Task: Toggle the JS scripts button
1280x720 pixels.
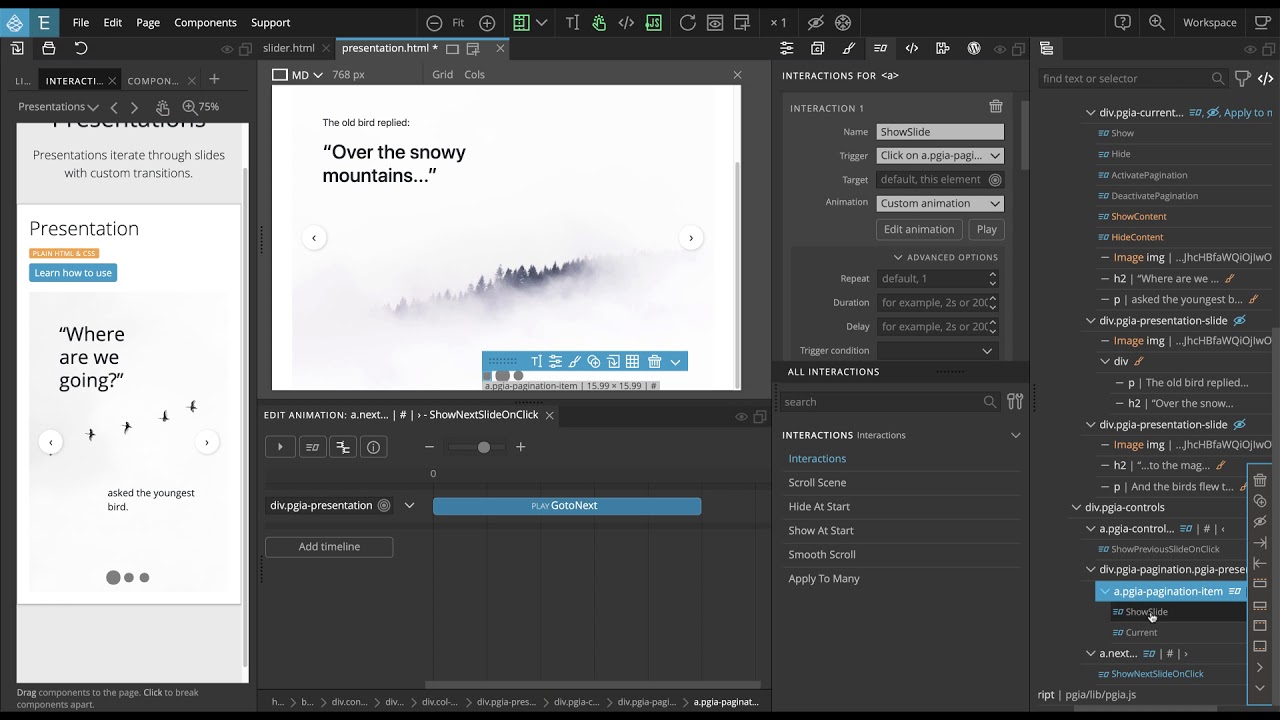Action: pos(653,22)
